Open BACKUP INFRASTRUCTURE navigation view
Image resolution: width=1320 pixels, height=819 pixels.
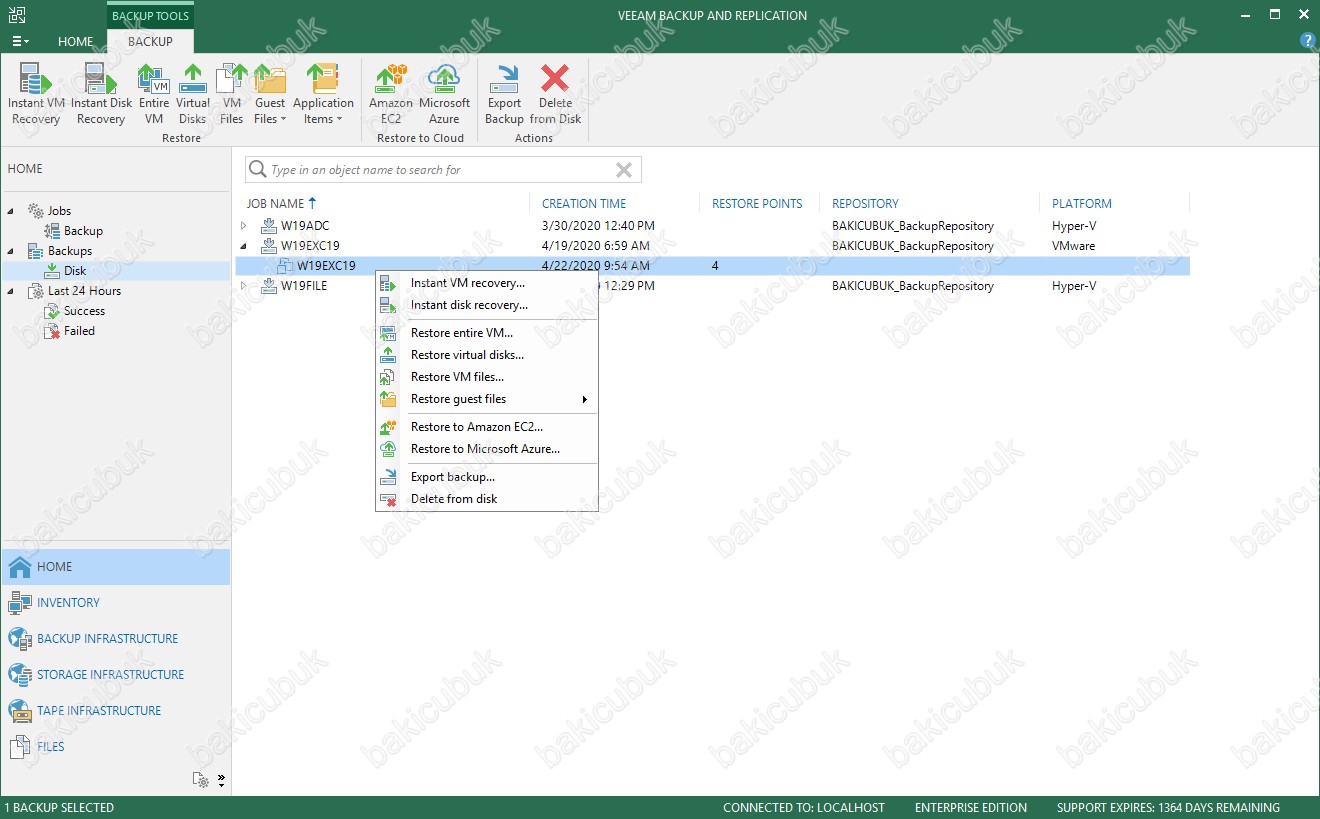(x=116, y=639)
